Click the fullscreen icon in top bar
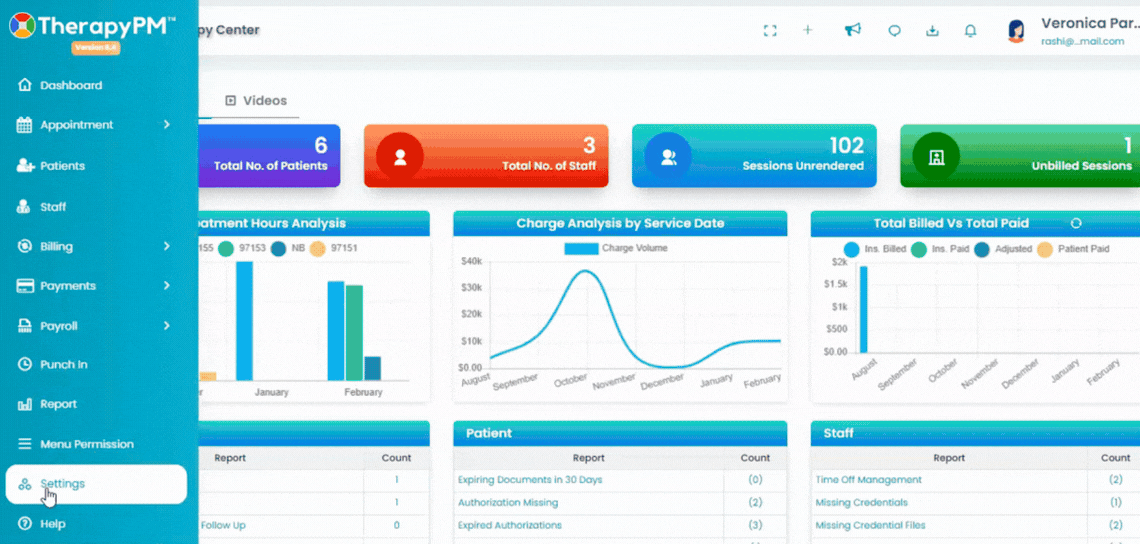Screen dimensions: 1140x544 click(770, 31)
